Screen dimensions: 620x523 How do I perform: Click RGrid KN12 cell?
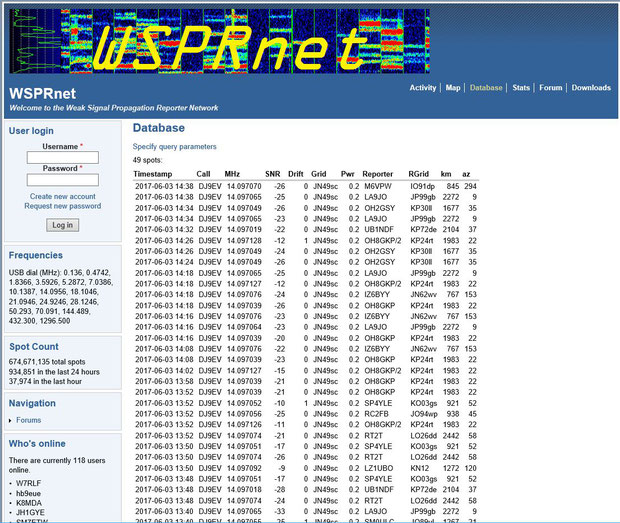point(420,468)
